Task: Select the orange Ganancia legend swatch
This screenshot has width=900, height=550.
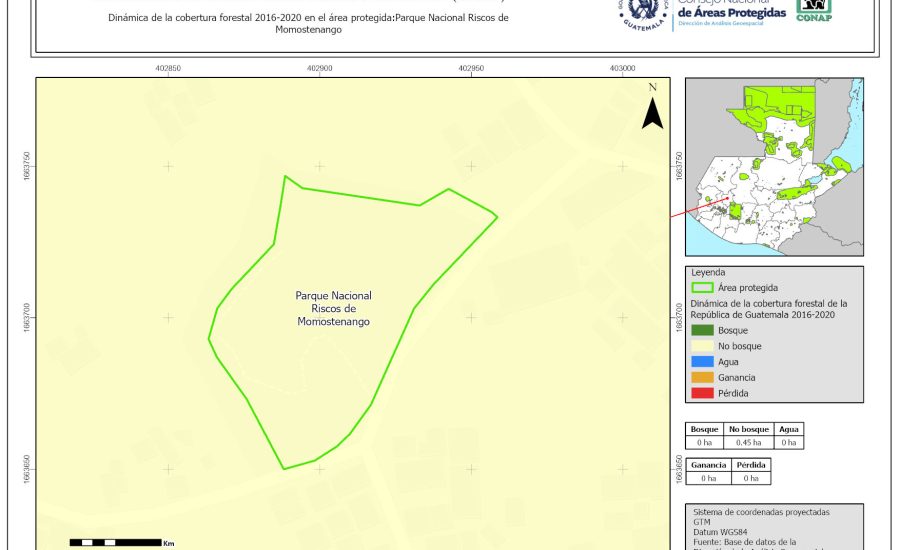Action: point(703,378)
